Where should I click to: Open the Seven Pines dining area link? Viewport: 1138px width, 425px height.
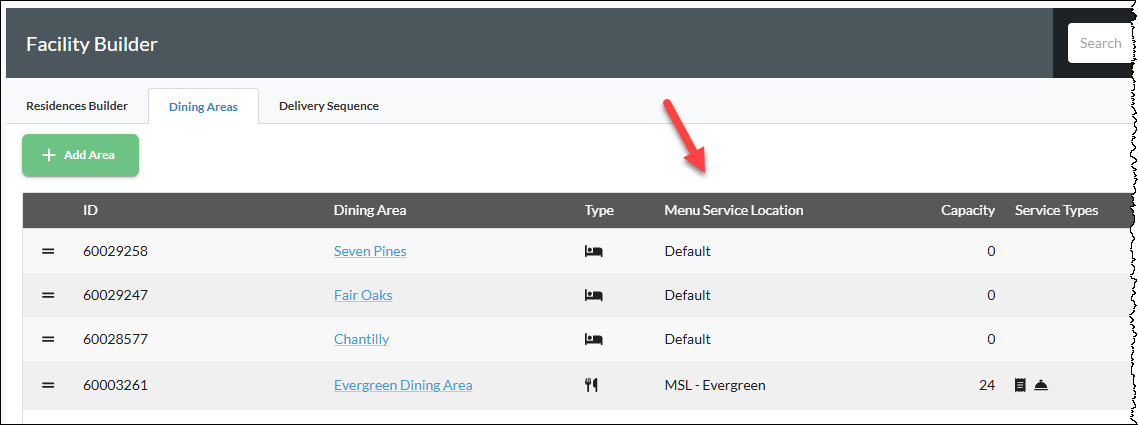[x=370, y=251]
